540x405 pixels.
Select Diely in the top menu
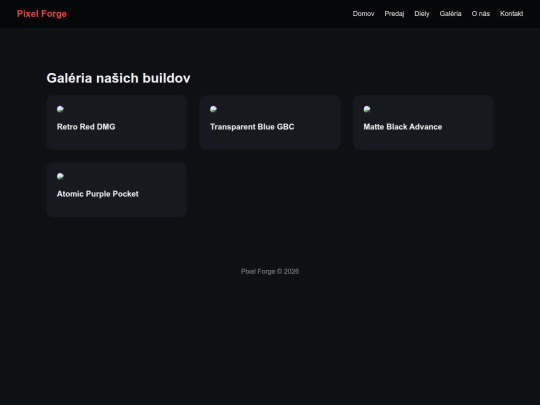click(x=422, y=14)
